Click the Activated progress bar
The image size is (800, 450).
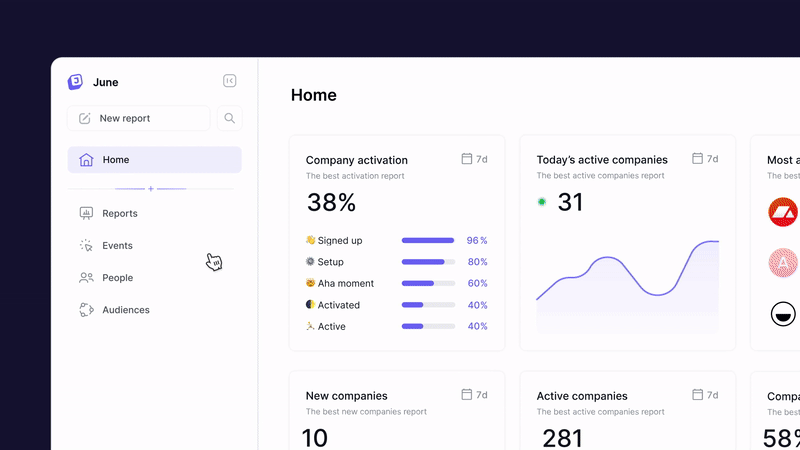point(428,305)
